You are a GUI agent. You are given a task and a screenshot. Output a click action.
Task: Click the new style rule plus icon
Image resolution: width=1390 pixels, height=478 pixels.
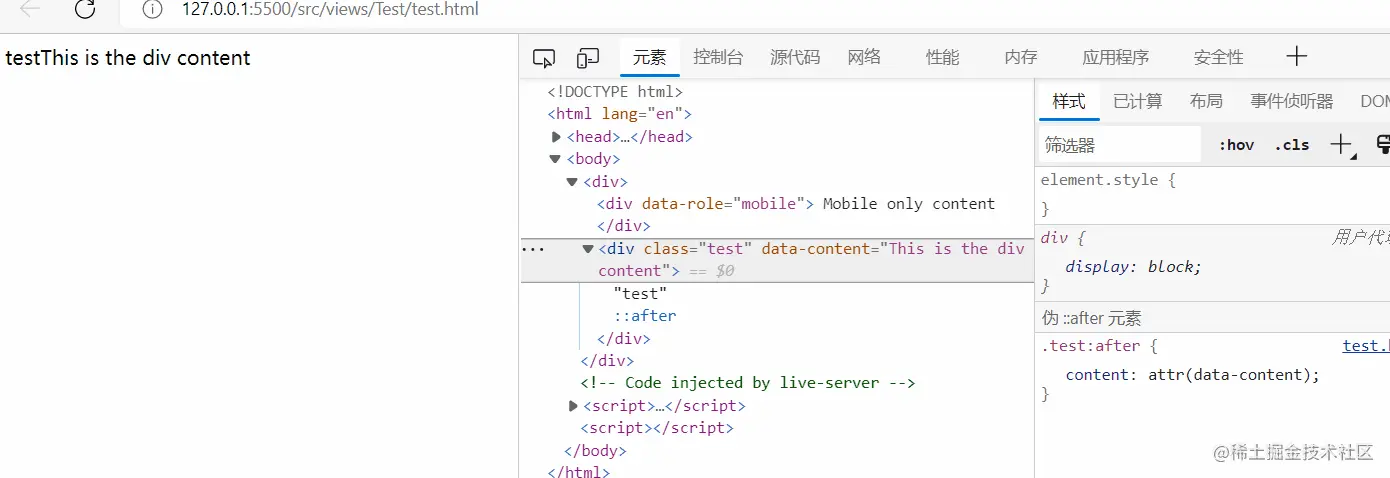click(1342, 145)
